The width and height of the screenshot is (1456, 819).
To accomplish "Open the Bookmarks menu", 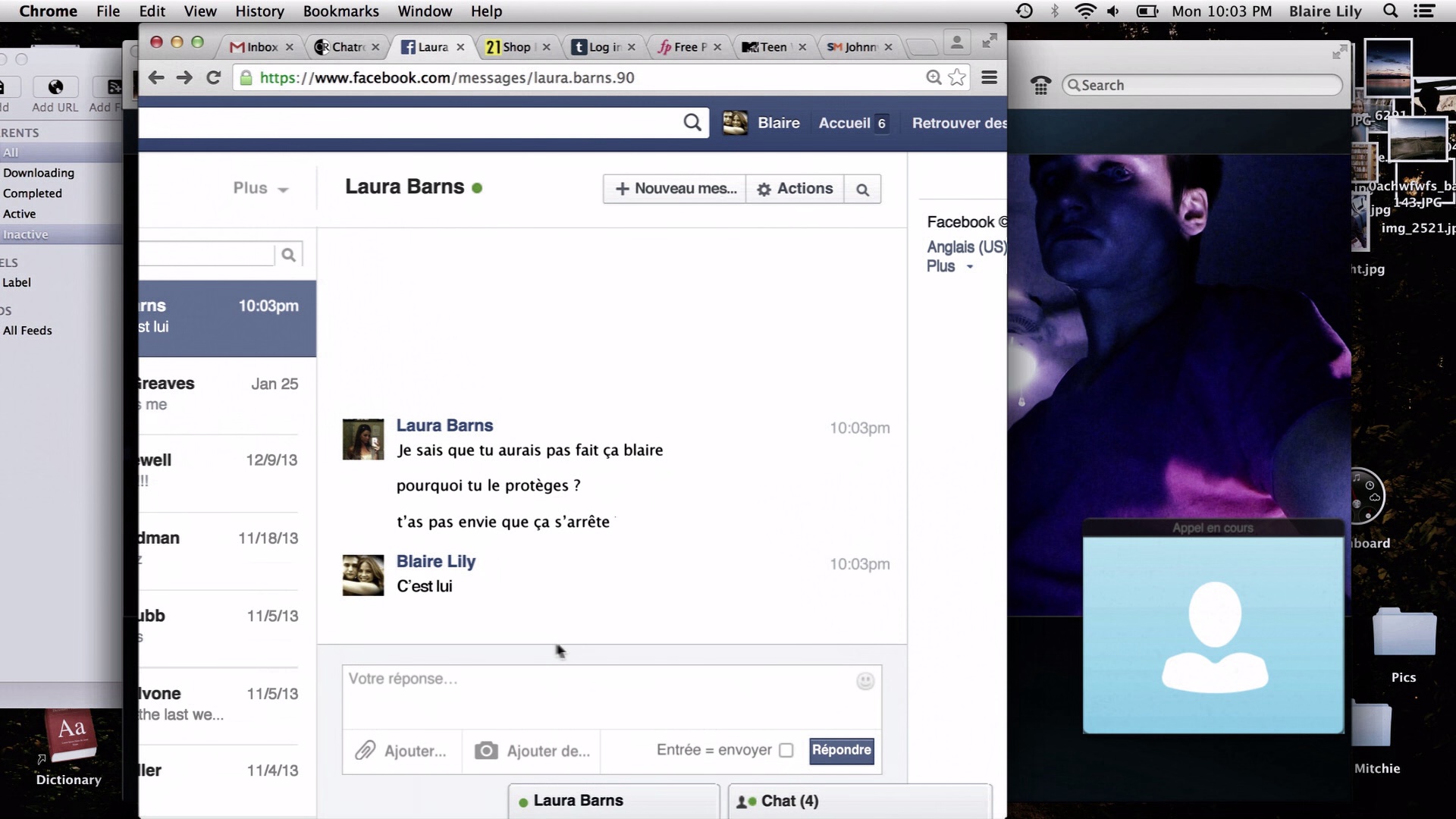I will click(x=340, y=11).
